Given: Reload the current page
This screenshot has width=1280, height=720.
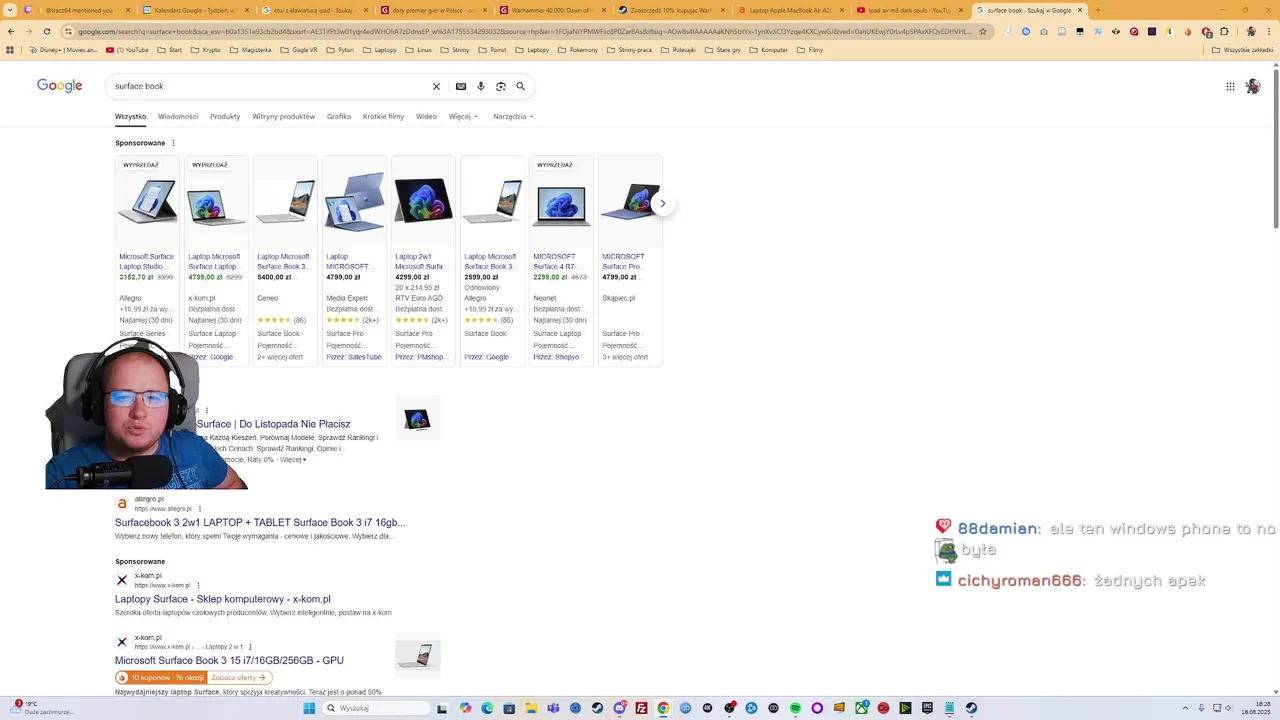Looking at the screenshot, I should click(47, 31).
